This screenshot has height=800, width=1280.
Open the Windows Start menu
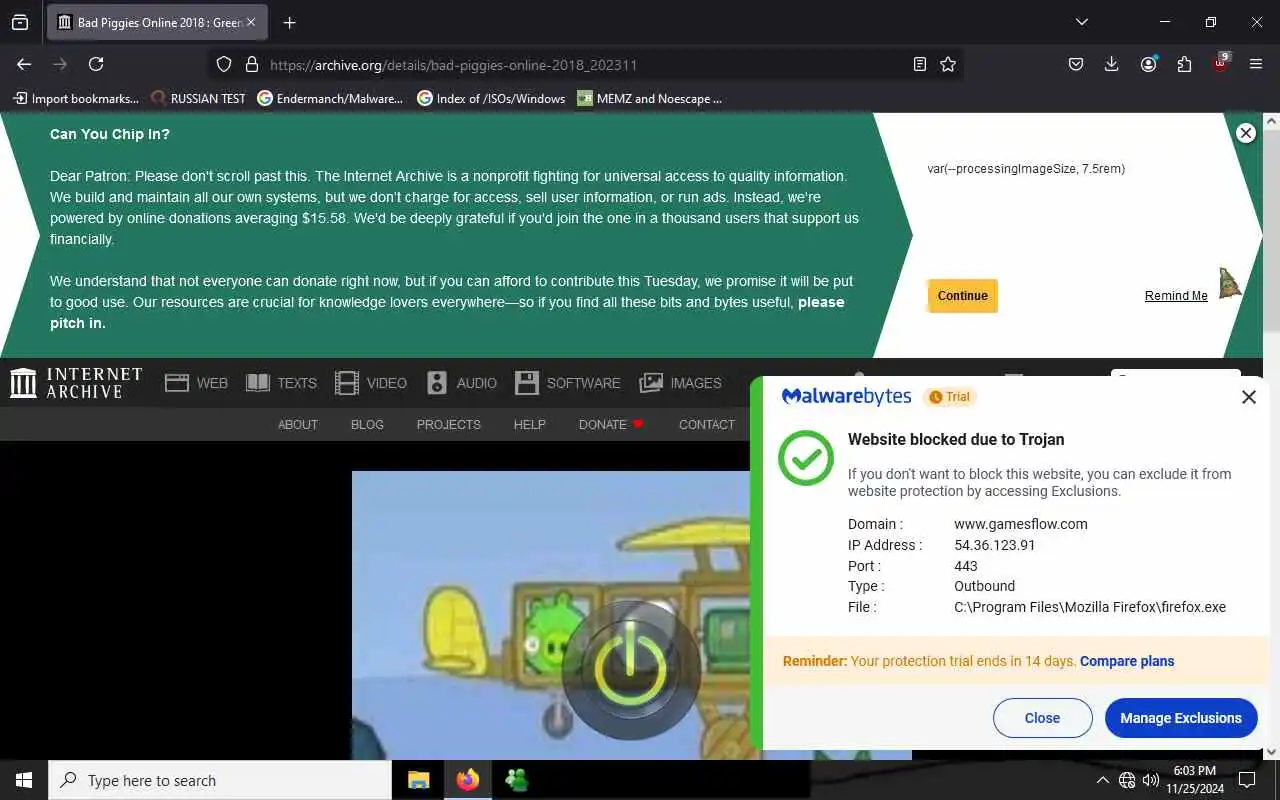24,780
